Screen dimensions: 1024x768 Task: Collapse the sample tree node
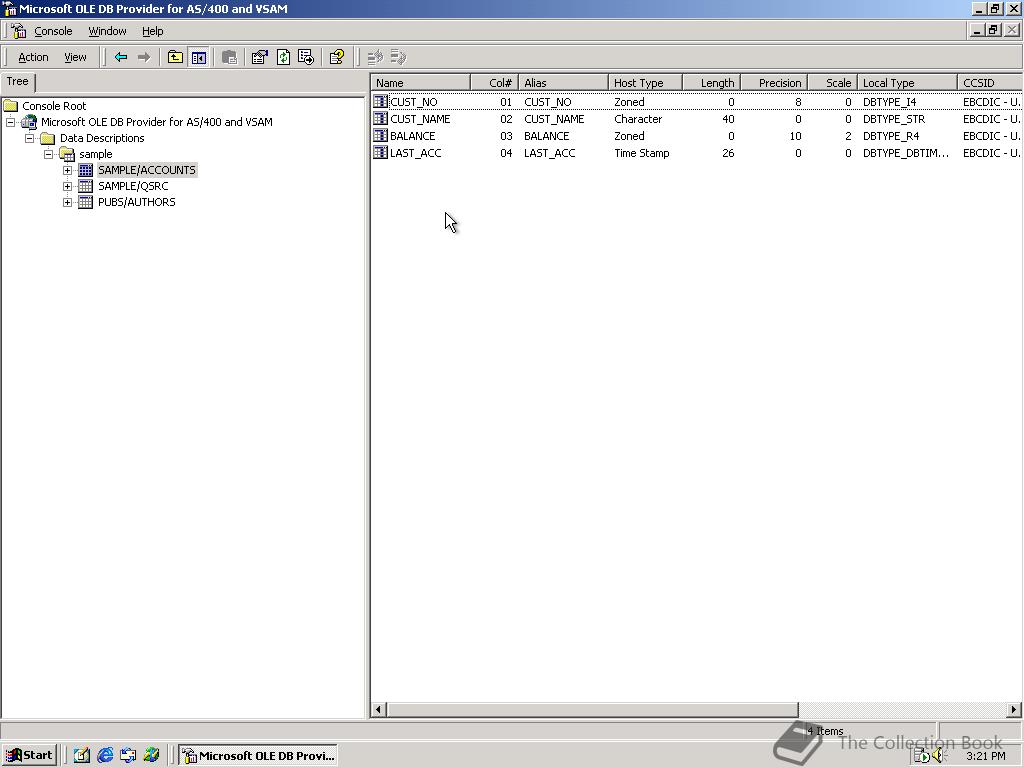tap(48, 154)
